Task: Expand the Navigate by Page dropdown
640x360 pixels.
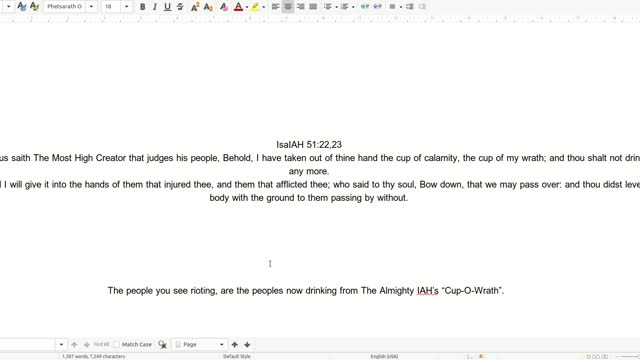Action: pos(222,344)
